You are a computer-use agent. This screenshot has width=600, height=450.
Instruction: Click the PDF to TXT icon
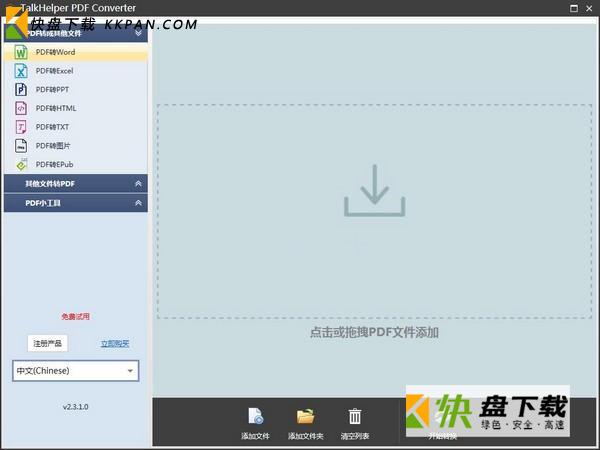tap(21, 127)
